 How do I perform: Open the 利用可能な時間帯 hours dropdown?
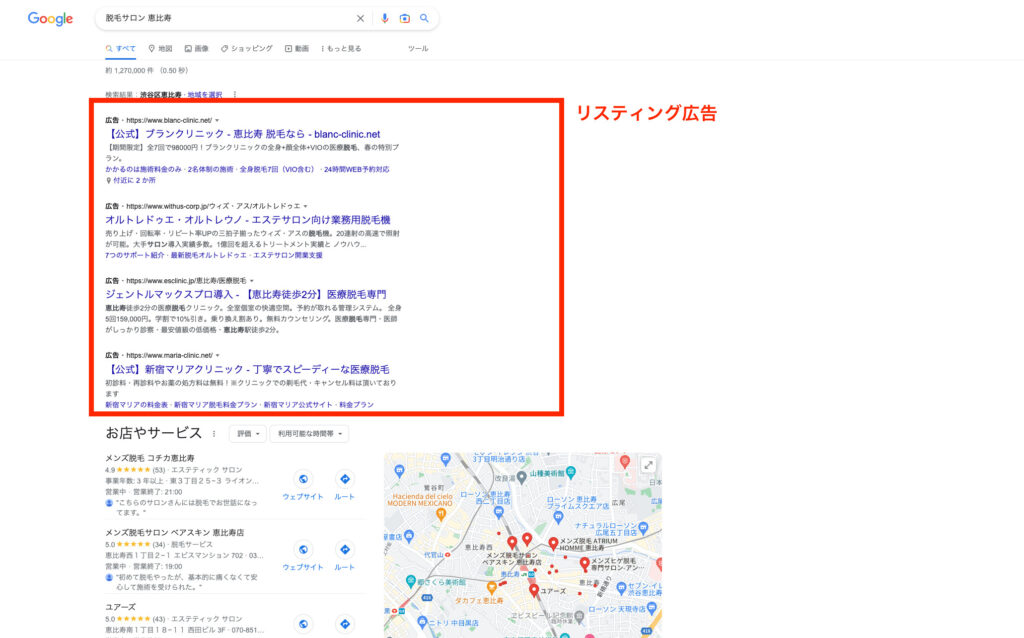click(313, 434)
